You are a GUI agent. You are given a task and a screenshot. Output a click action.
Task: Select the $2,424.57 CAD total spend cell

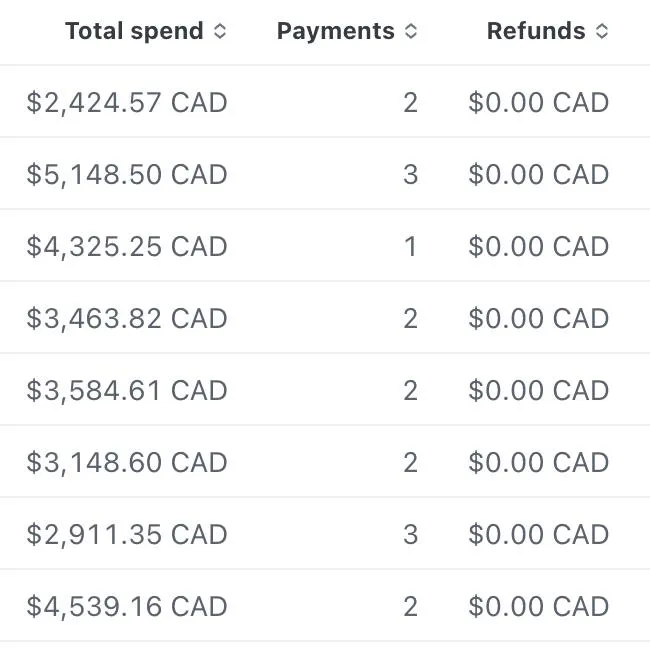pos(127,102)
